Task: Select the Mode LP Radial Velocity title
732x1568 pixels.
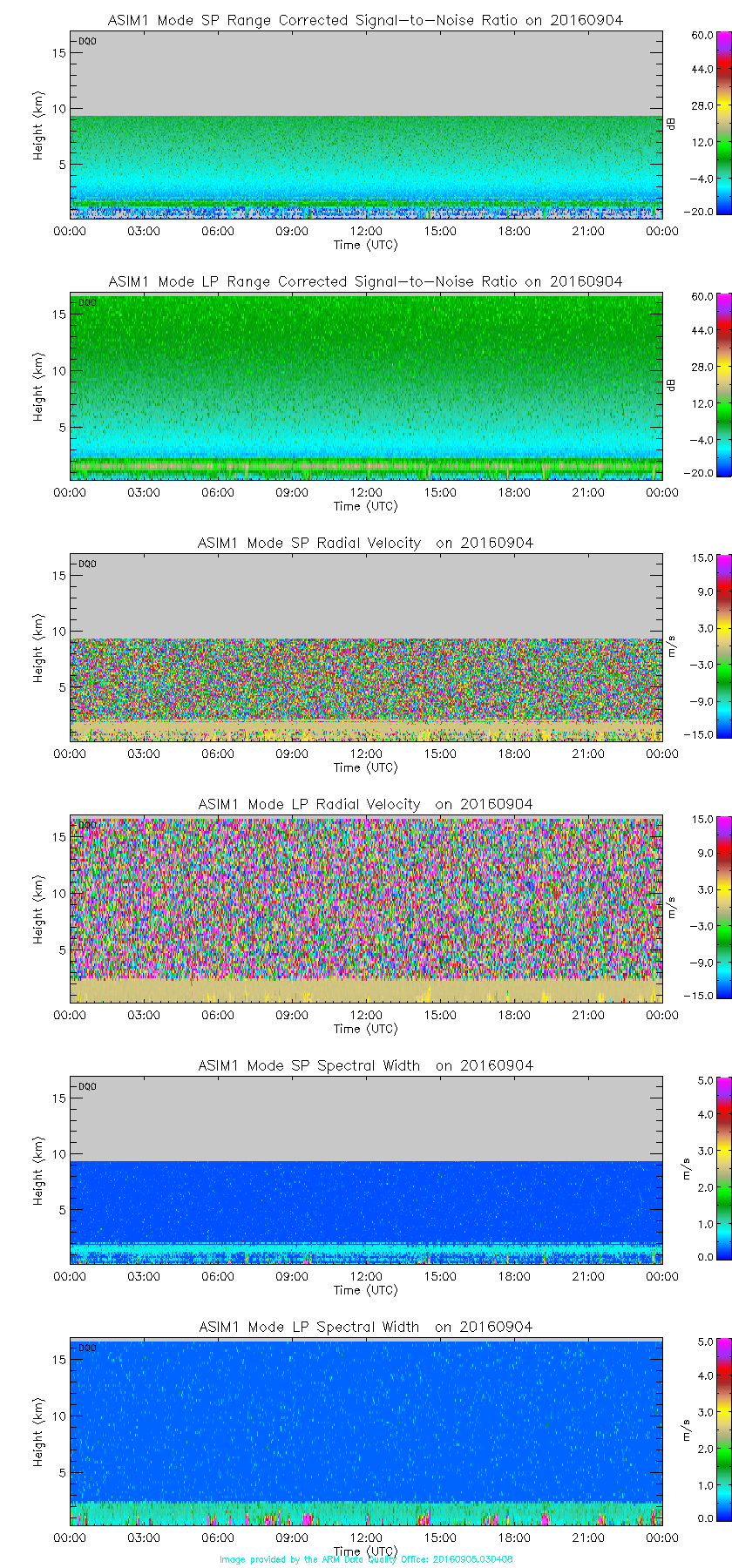Action: (365, 804)
